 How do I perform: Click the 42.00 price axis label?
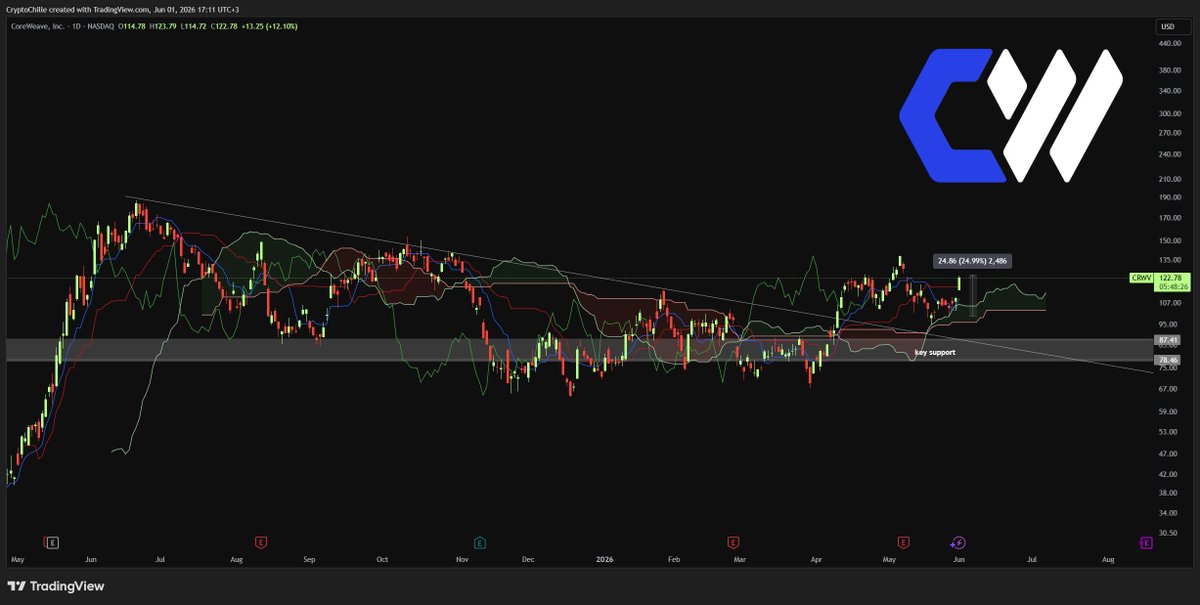1167,474
